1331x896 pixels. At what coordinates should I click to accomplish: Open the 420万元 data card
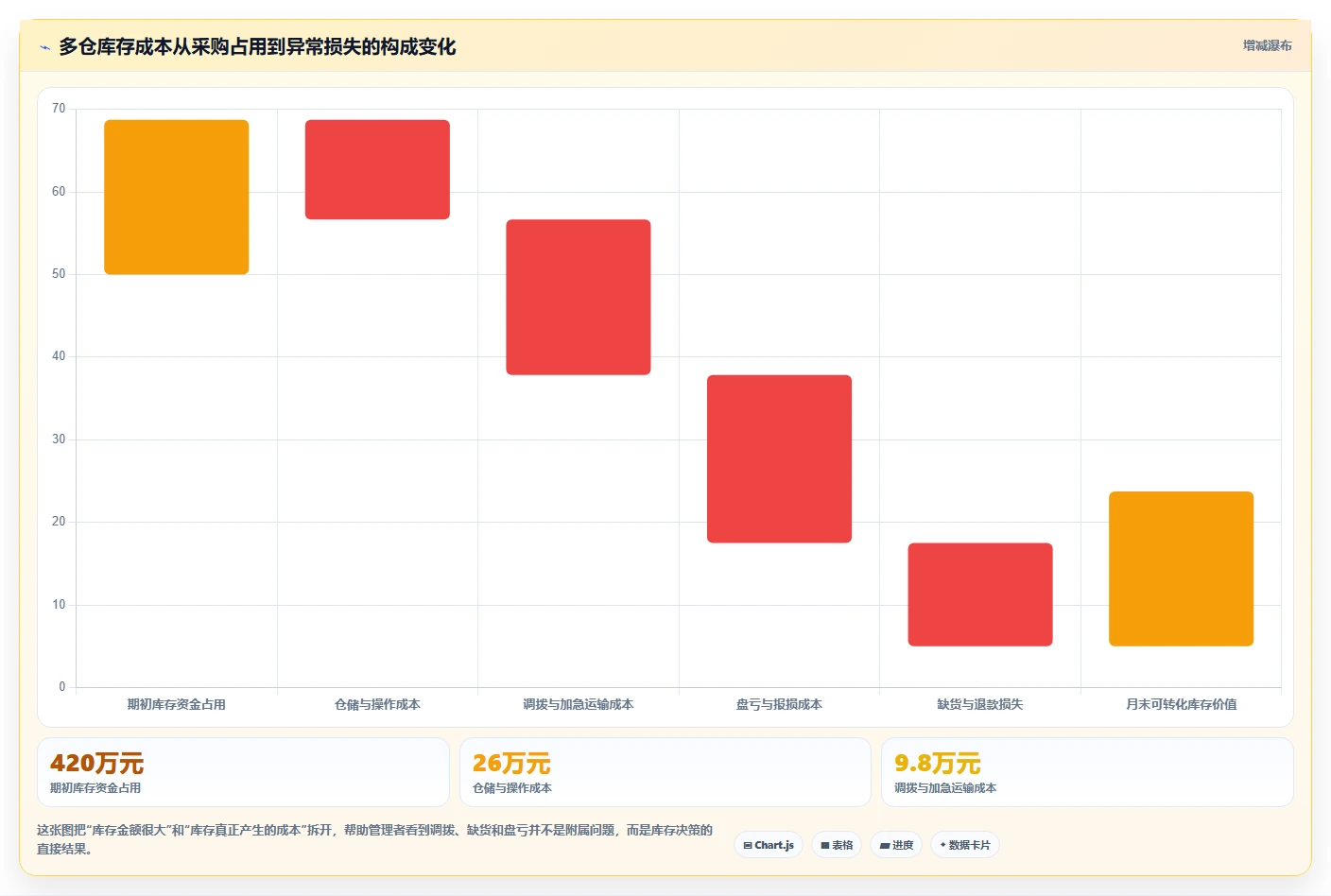243,772
